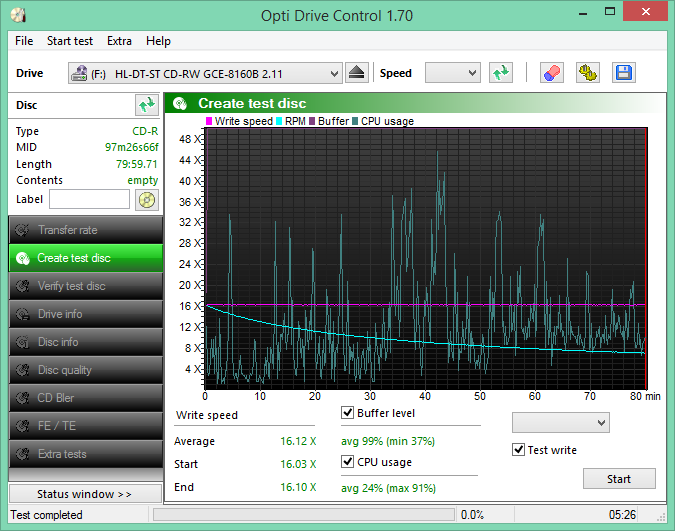The width and height of the screenshot is (675, 531).
Task: Open the Extra menu
Action: pyautogui.click(x=119, y=41)
